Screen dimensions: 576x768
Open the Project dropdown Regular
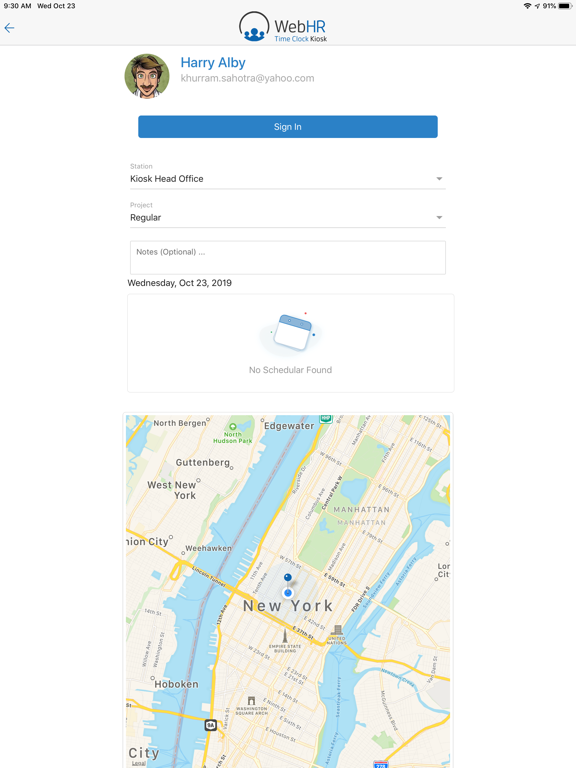(x=288, y=217)
